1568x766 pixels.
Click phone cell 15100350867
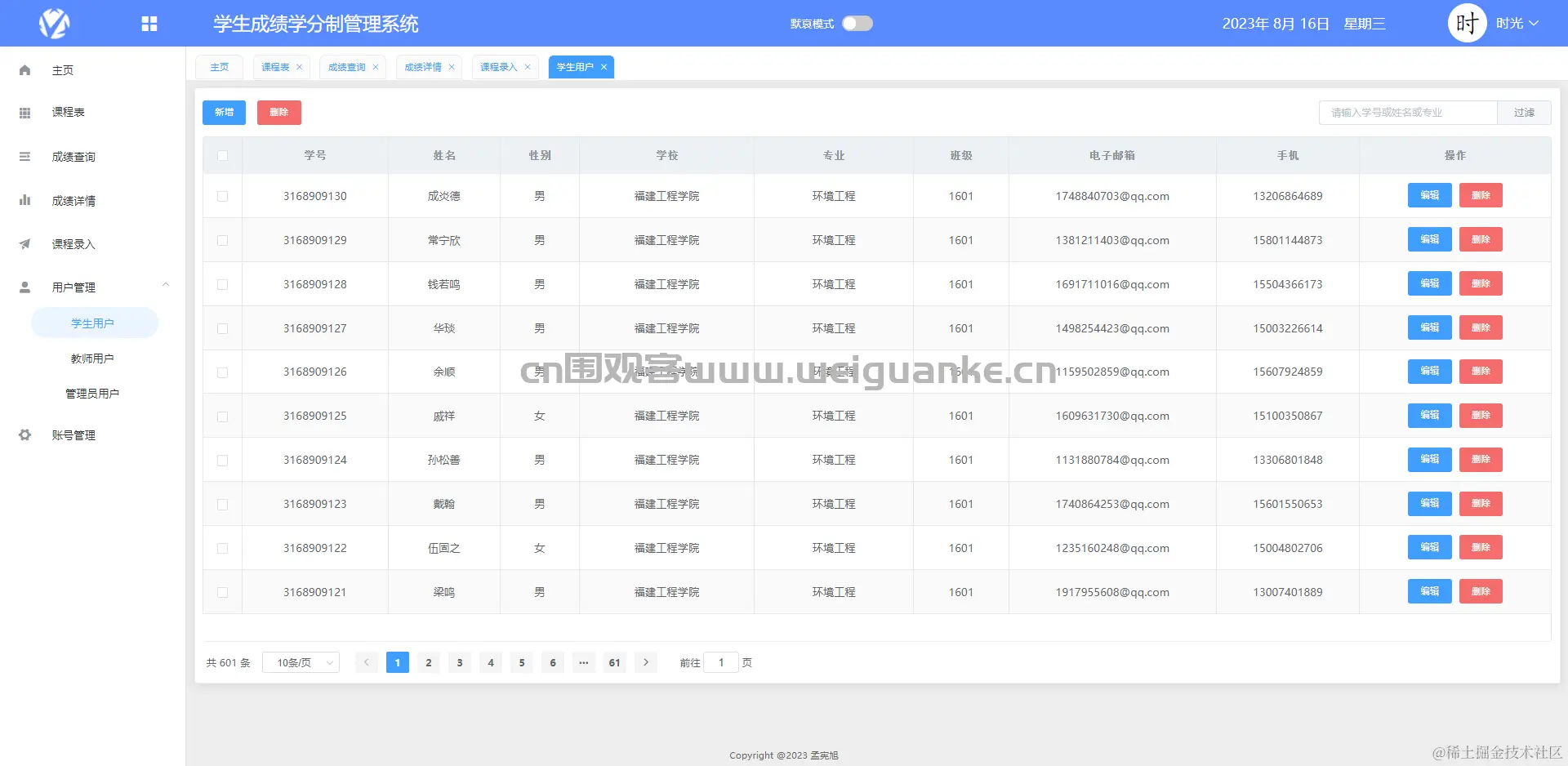coord(1288,416)
